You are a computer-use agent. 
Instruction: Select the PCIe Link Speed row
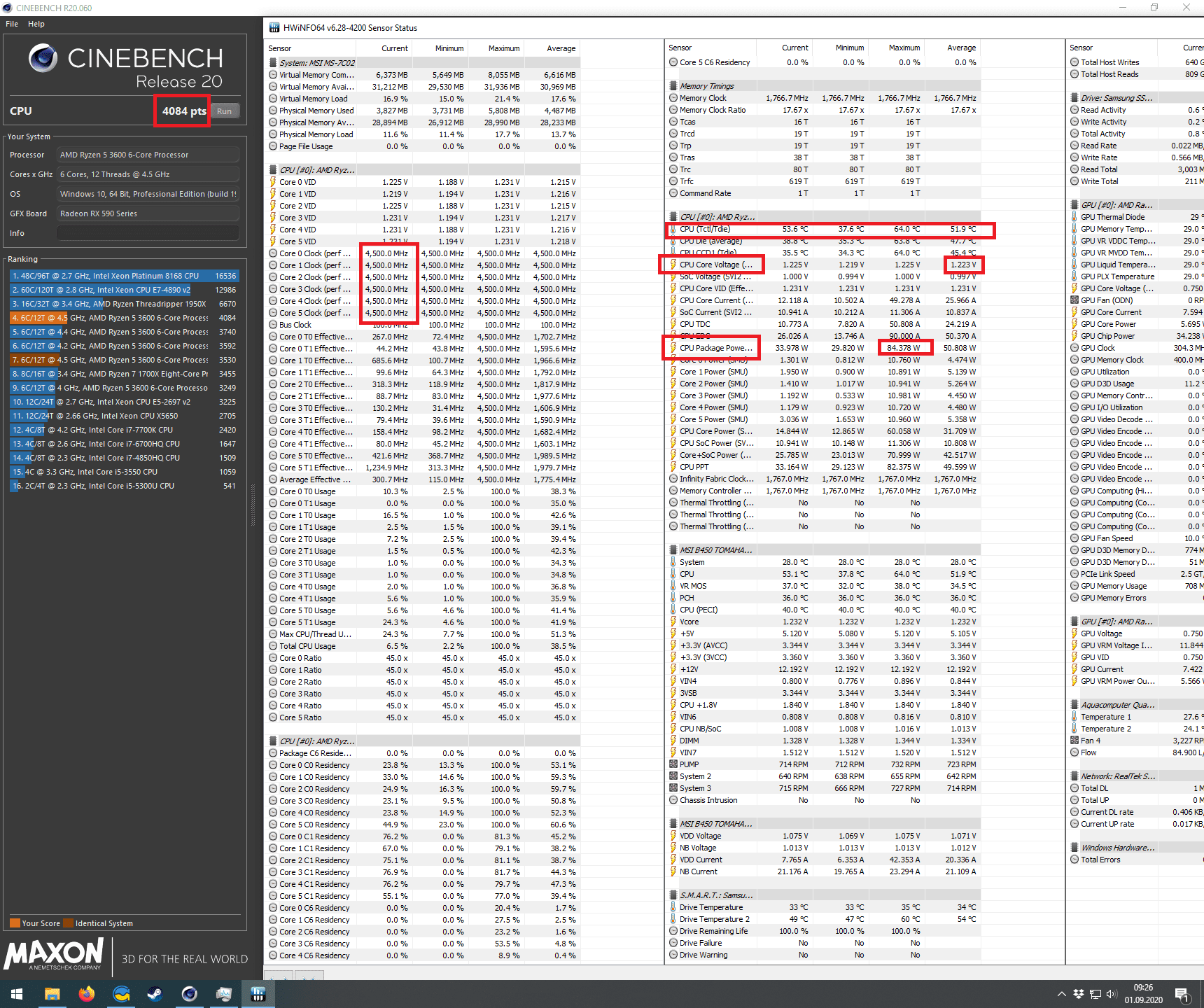pyautogui.click(x=1137, y=574)
